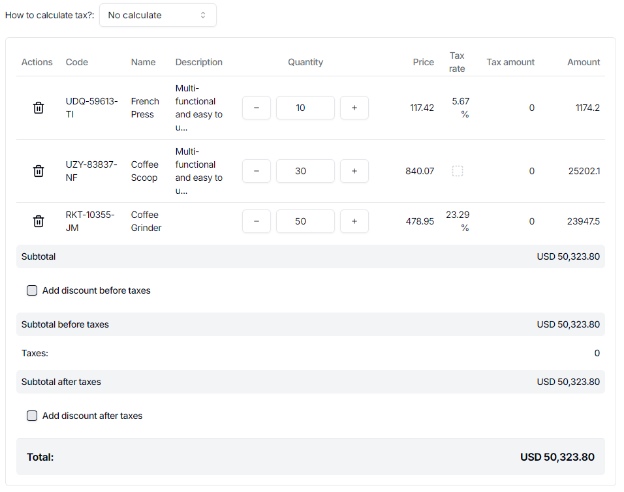Viewport: 624px width, 492px height.
Task: Open the How to calculate tax dropdown
Action: pos(158,15)
